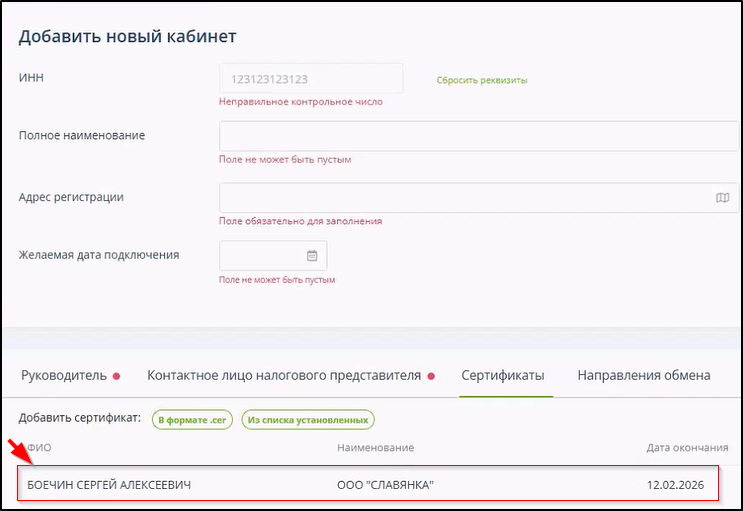Click red error dot beside Руководитель tab
Screen dimensions: 743x511
pyautogui.click(x=117, y=376)
